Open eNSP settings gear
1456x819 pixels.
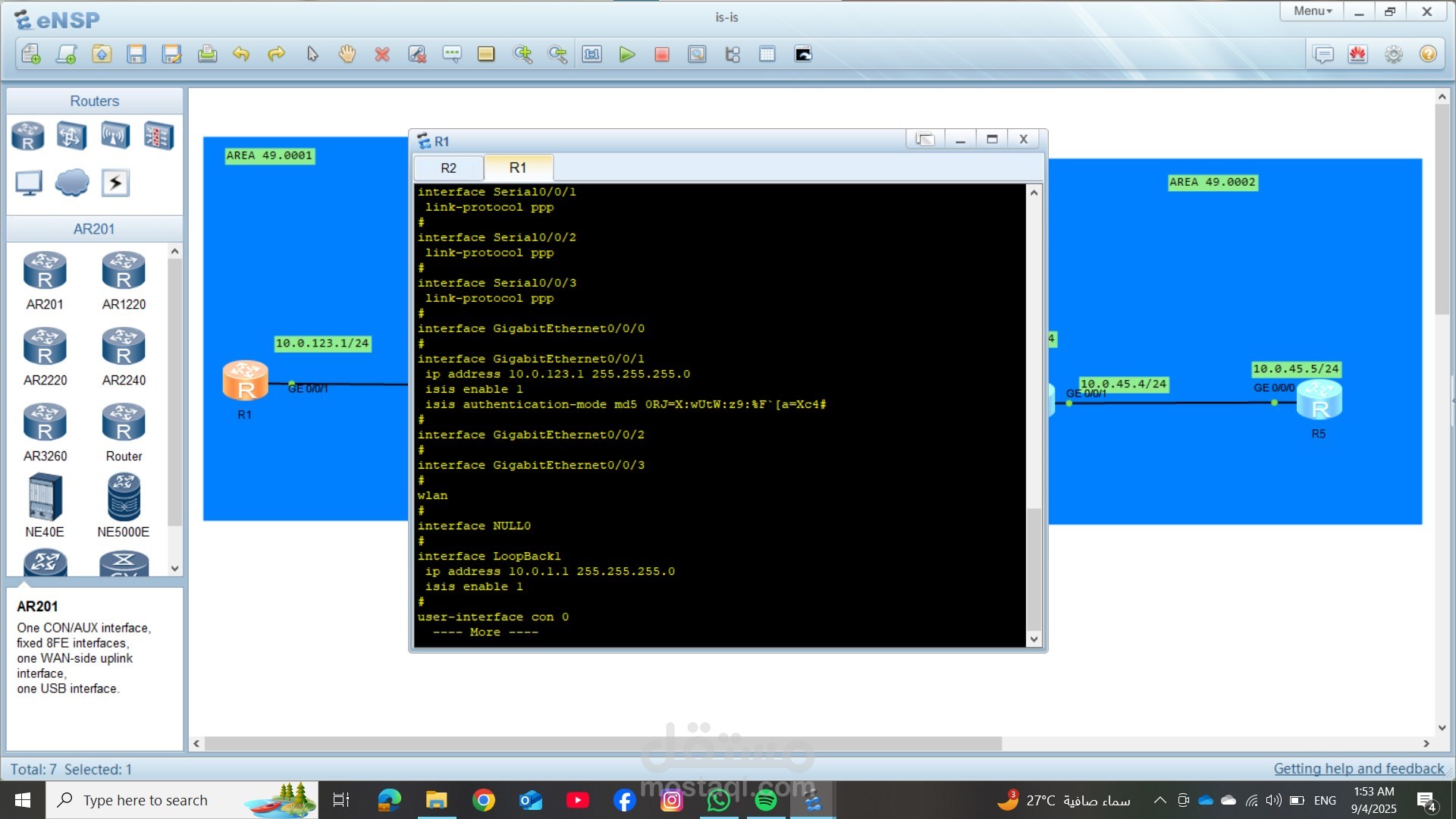coord(1394,54)
